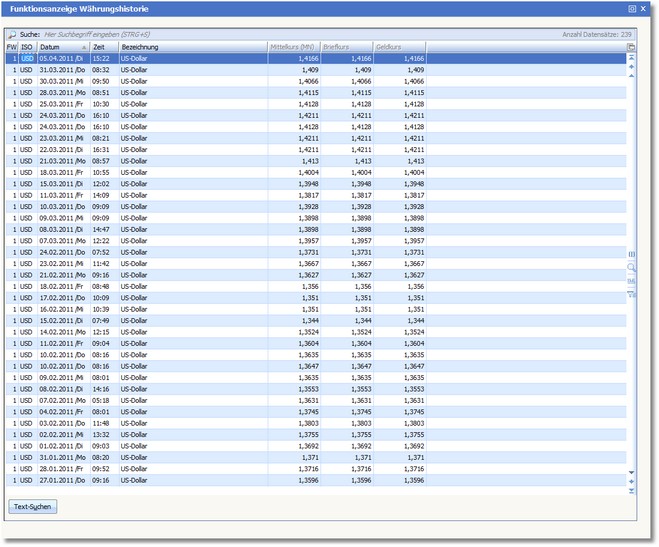This screenshot has height=547, width=659.
Task: Click the filter funnel icon on right edge
Action: click(631, 294)
